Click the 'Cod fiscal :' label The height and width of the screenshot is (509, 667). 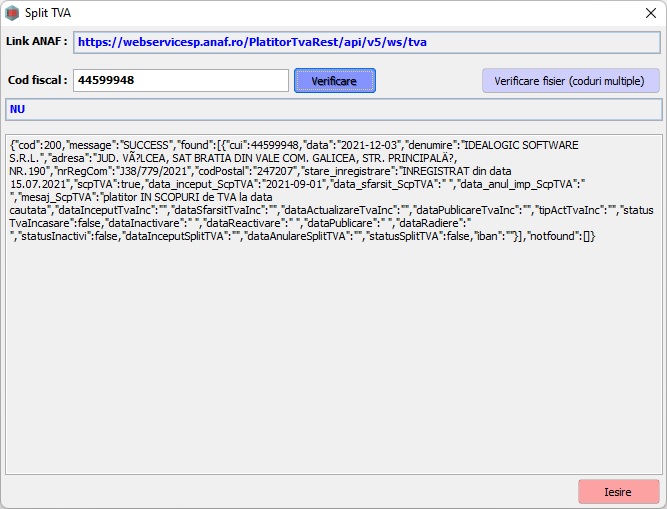(x=37, y=80)
